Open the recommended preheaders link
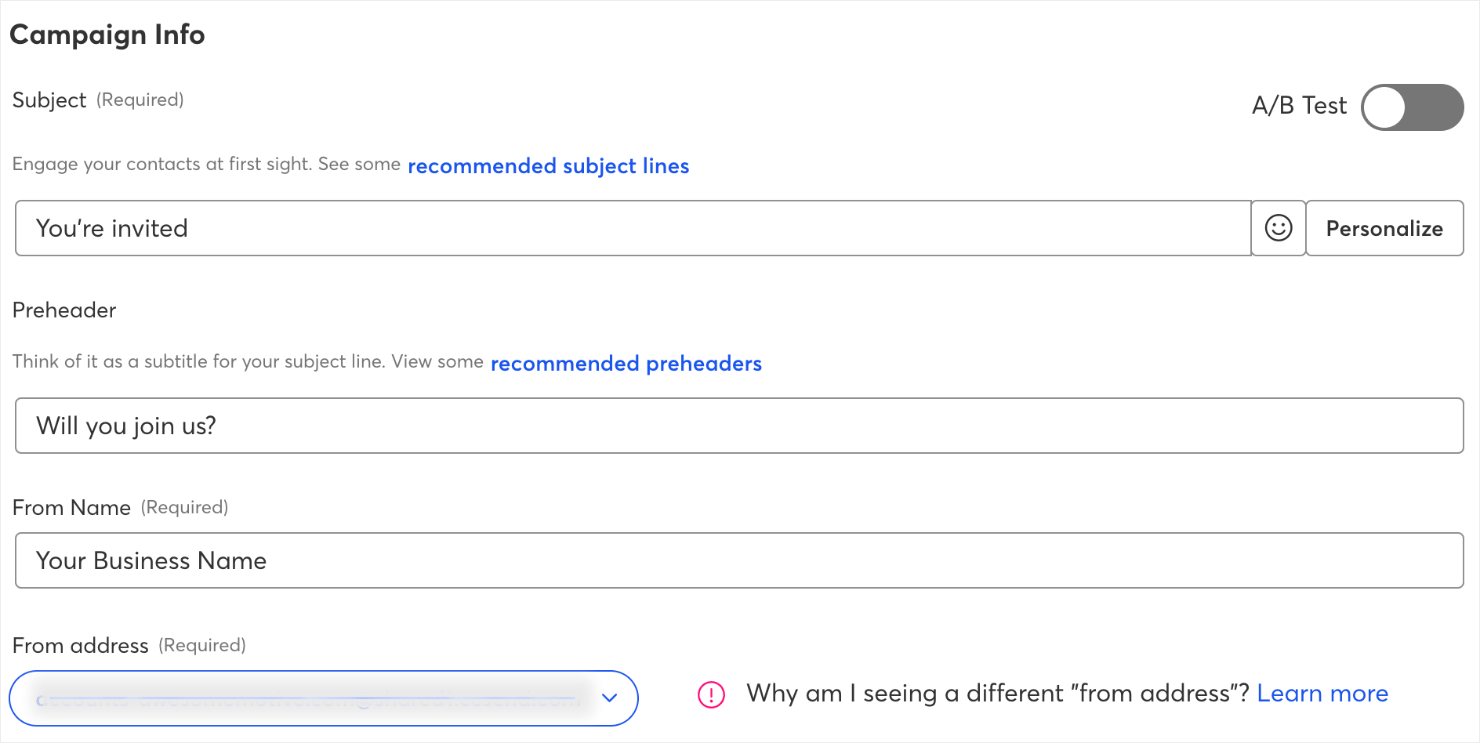The height and width of the screenshot is (743, 1480). pyautogui.click(x=626, y=364)
